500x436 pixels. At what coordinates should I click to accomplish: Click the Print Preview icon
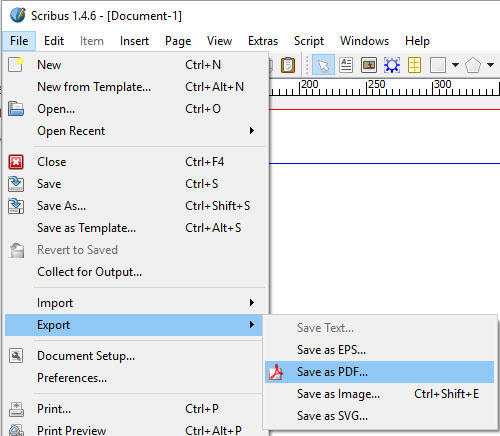[x=16, y=430]
